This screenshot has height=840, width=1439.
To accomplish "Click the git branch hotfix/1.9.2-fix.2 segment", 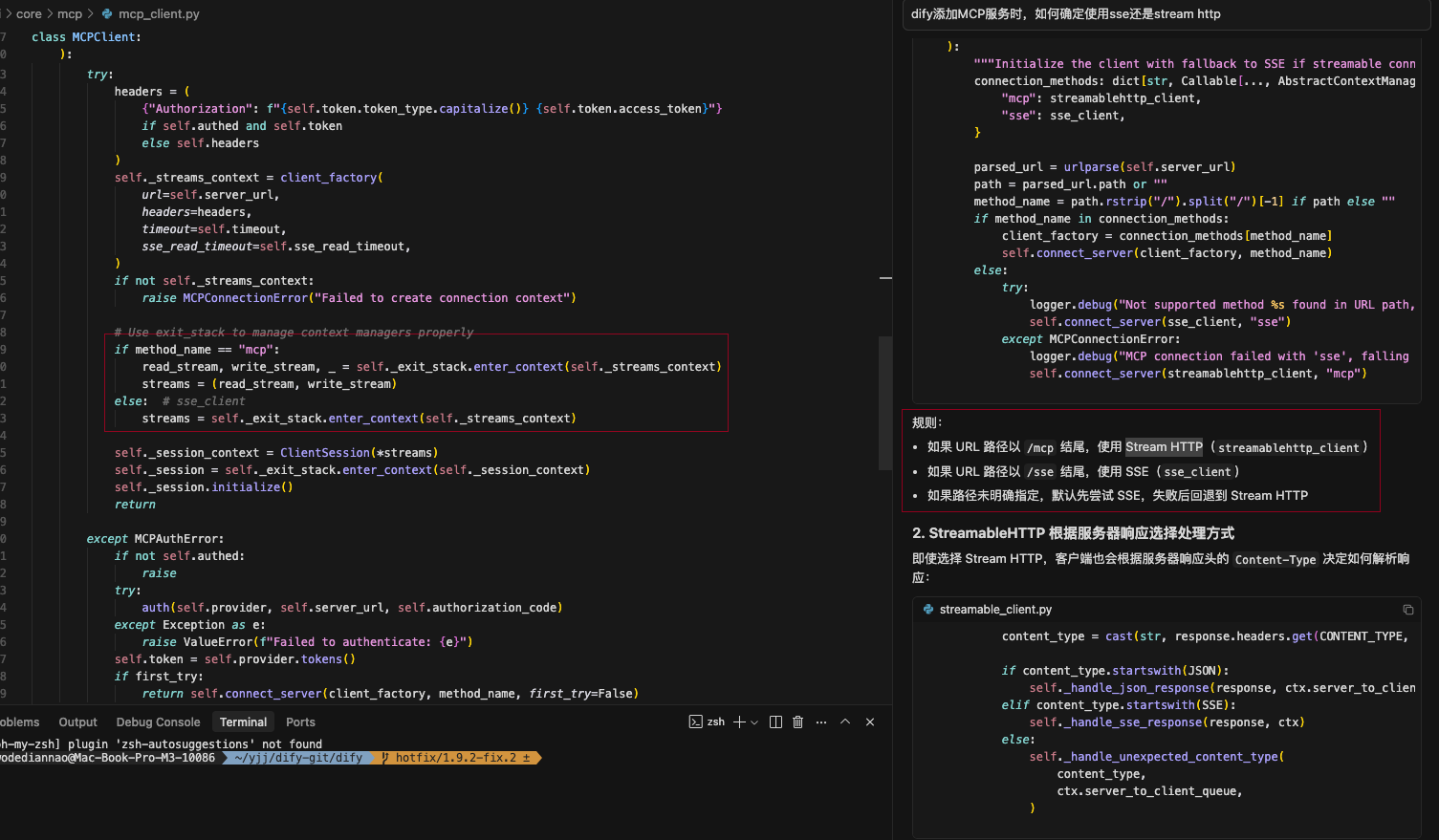I will point(457,758).
